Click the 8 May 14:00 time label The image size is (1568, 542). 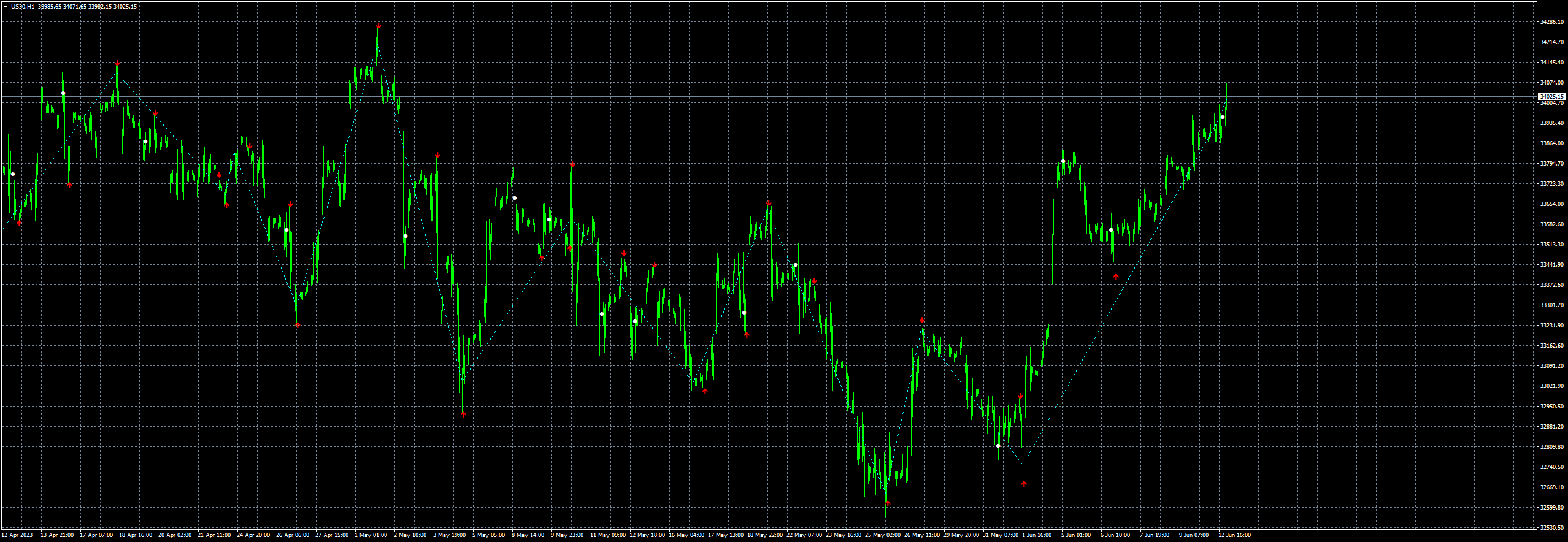pyautogui.click(x=528, y=535)
